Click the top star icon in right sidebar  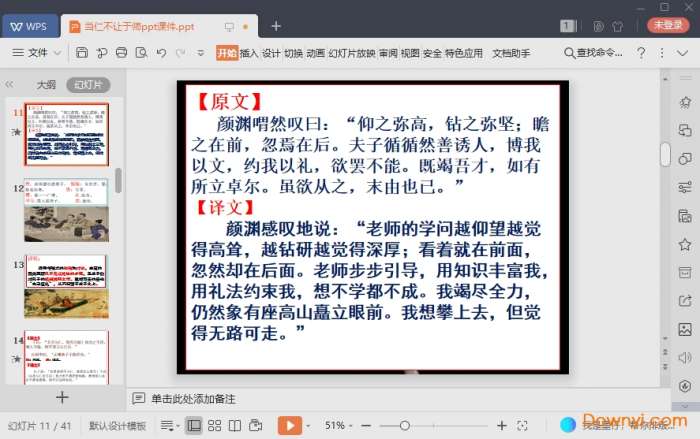tap(685, 102)
